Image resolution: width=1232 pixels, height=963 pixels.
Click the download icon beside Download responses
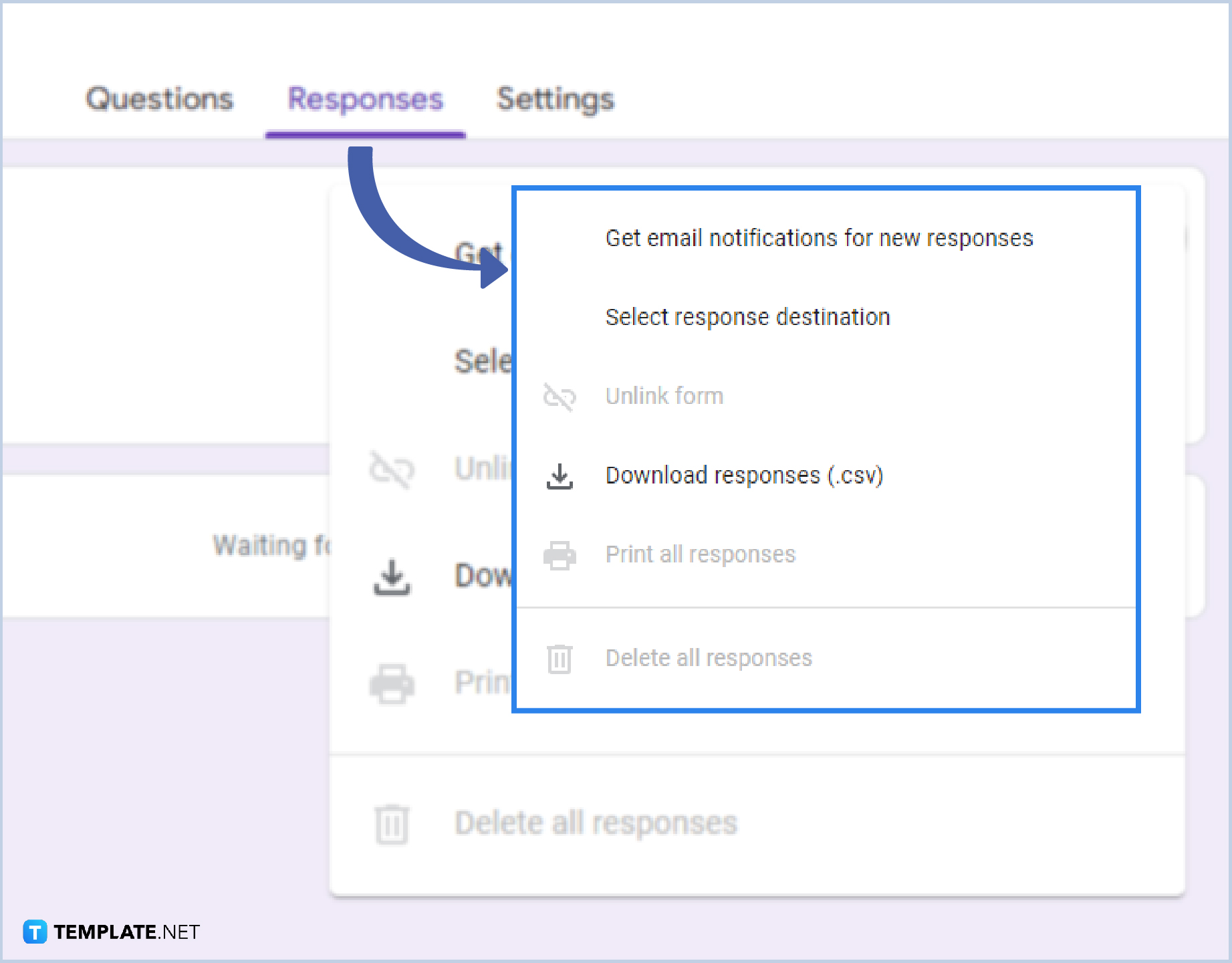[x=560, y=477]
